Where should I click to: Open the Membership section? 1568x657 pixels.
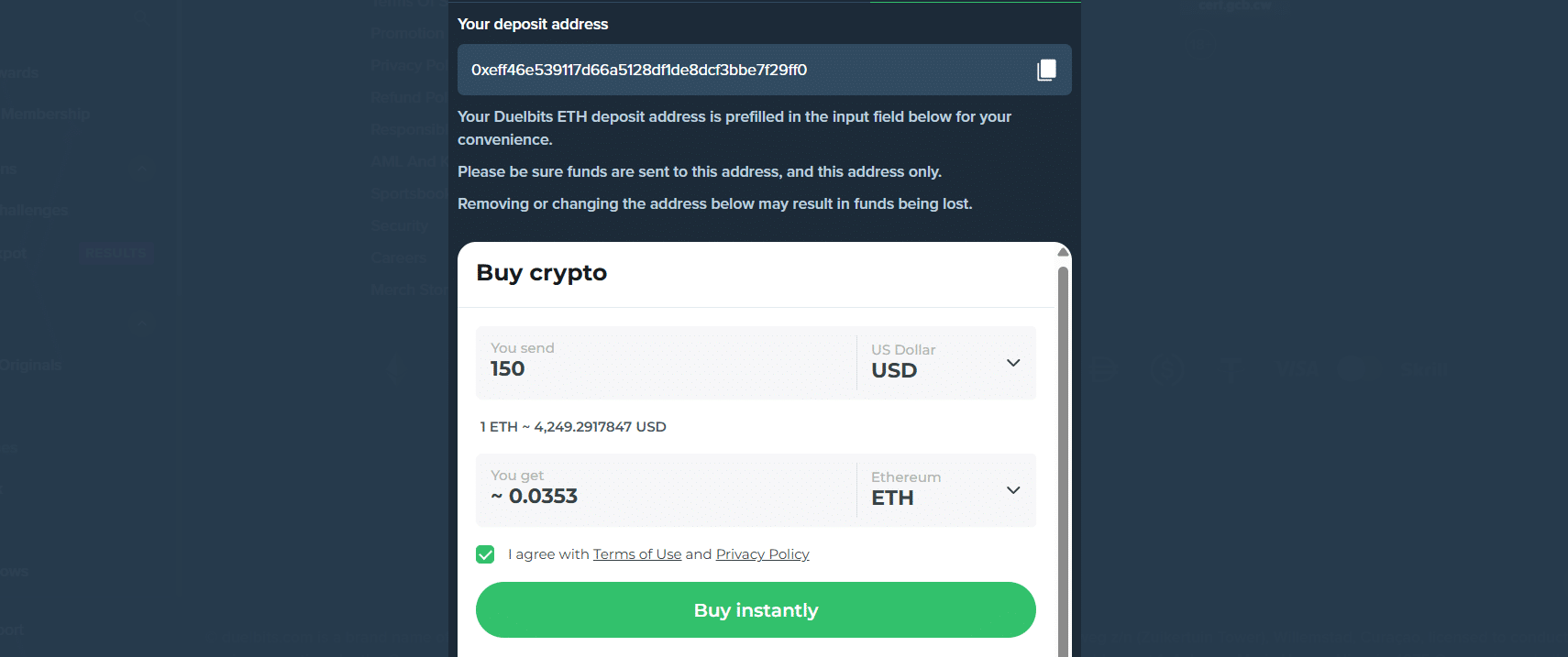click(x=46, y=114)
